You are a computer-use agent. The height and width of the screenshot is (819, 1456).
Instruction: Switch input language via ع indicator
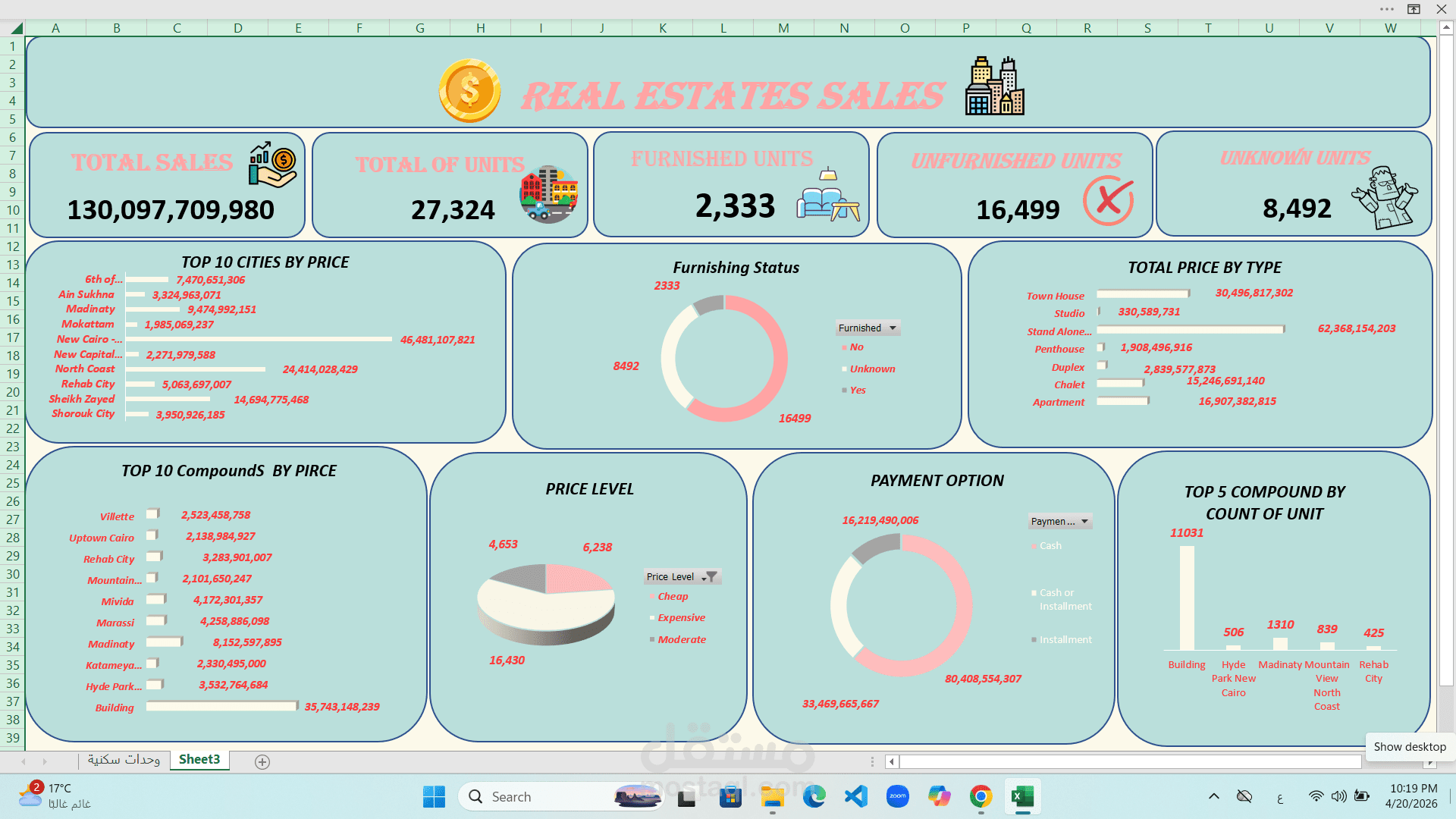[x=1280, y=797]
